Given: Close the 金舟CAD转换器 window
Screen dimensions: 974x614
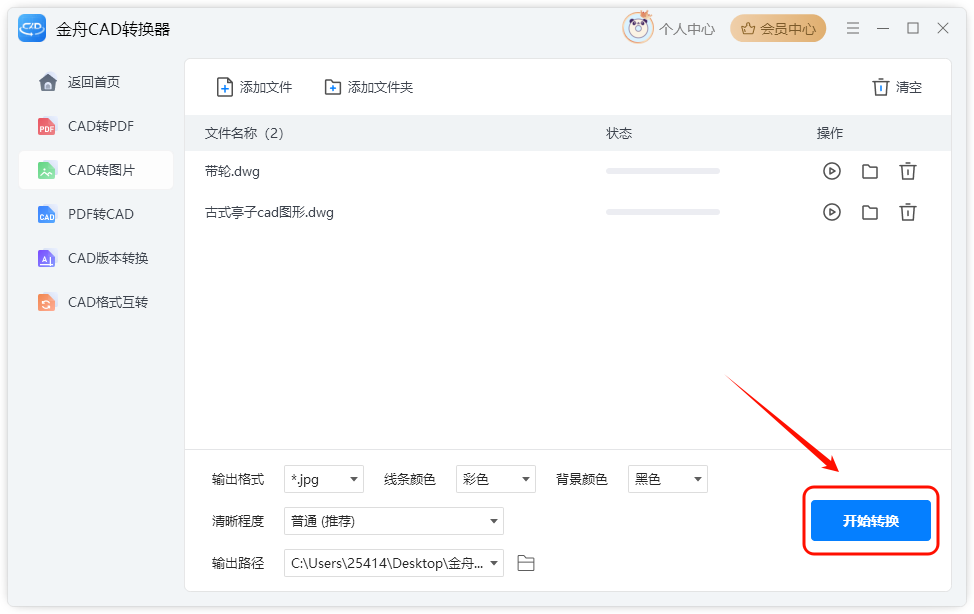Looking at the screenshot, I should [943, 28].
